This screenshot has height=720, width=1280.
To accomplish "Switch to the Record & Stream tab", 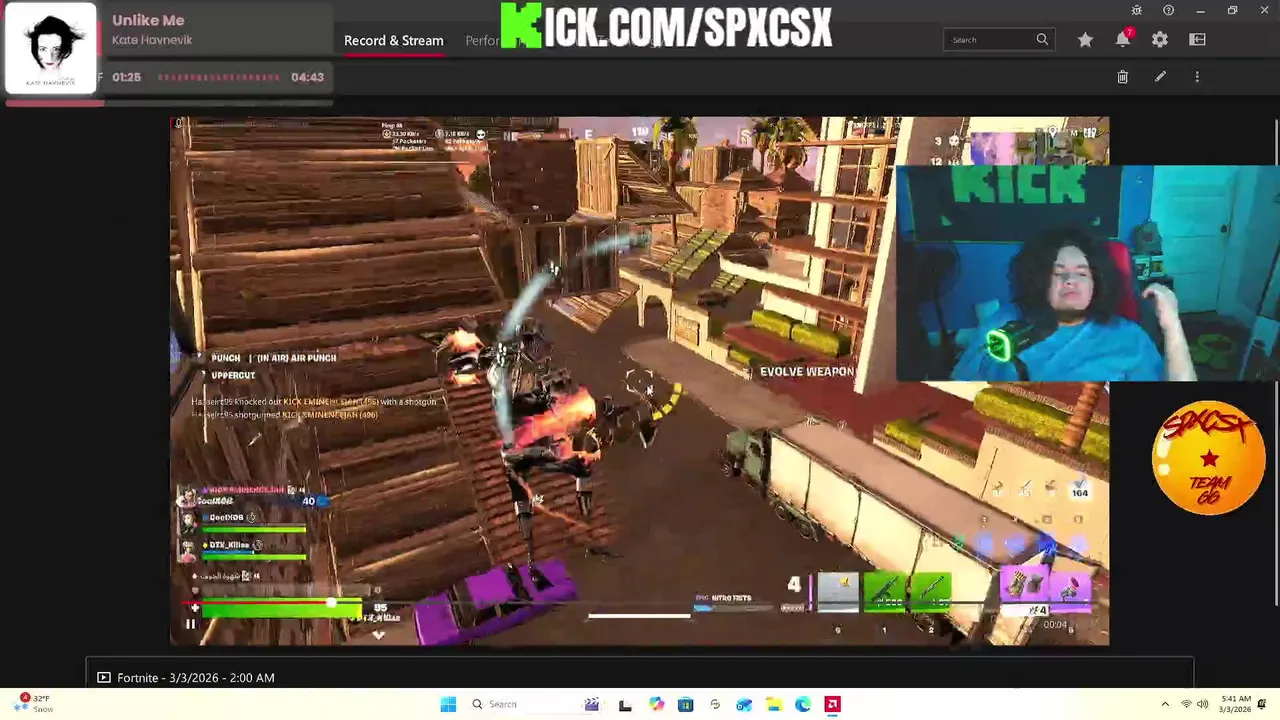I will pos(394,41).
